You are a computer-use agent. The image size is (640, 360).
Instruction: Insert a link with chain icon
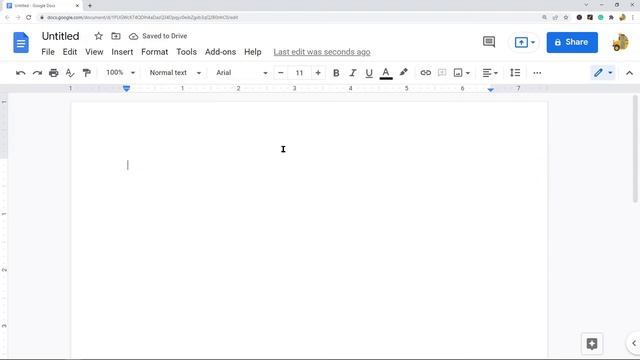click(425, 73)
